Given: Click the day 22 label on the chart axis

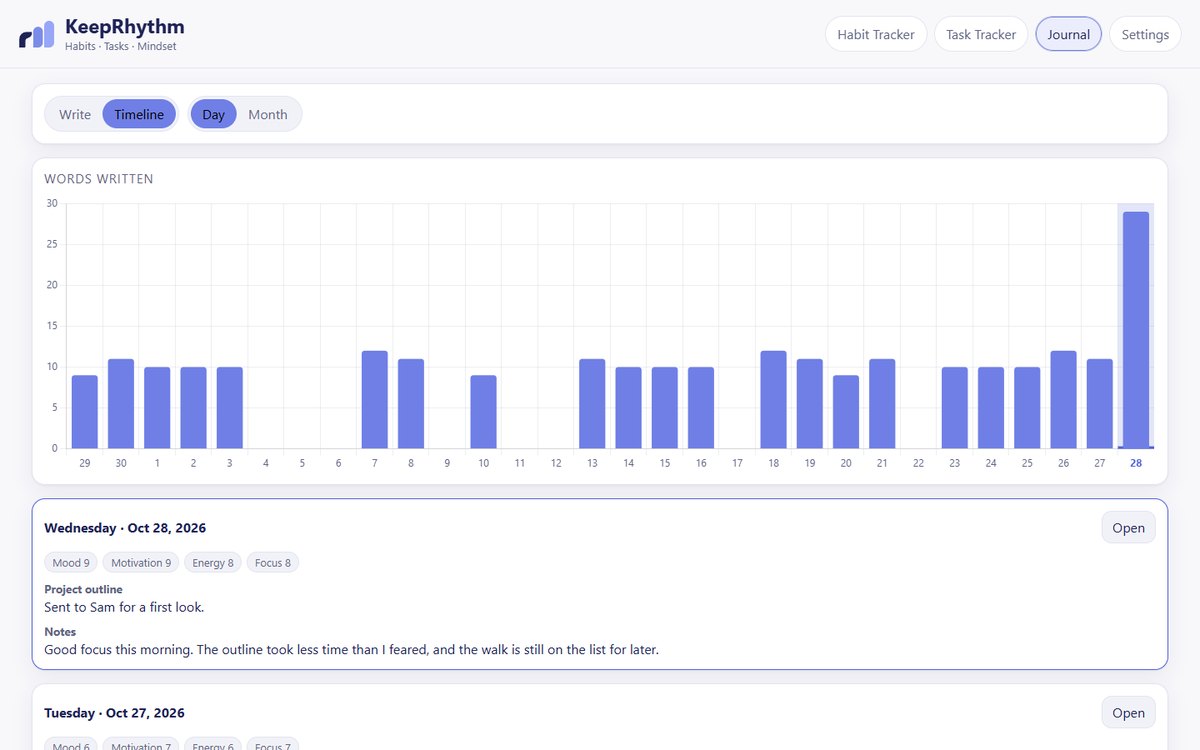Looking at the screenshot, I should [918, 463].
